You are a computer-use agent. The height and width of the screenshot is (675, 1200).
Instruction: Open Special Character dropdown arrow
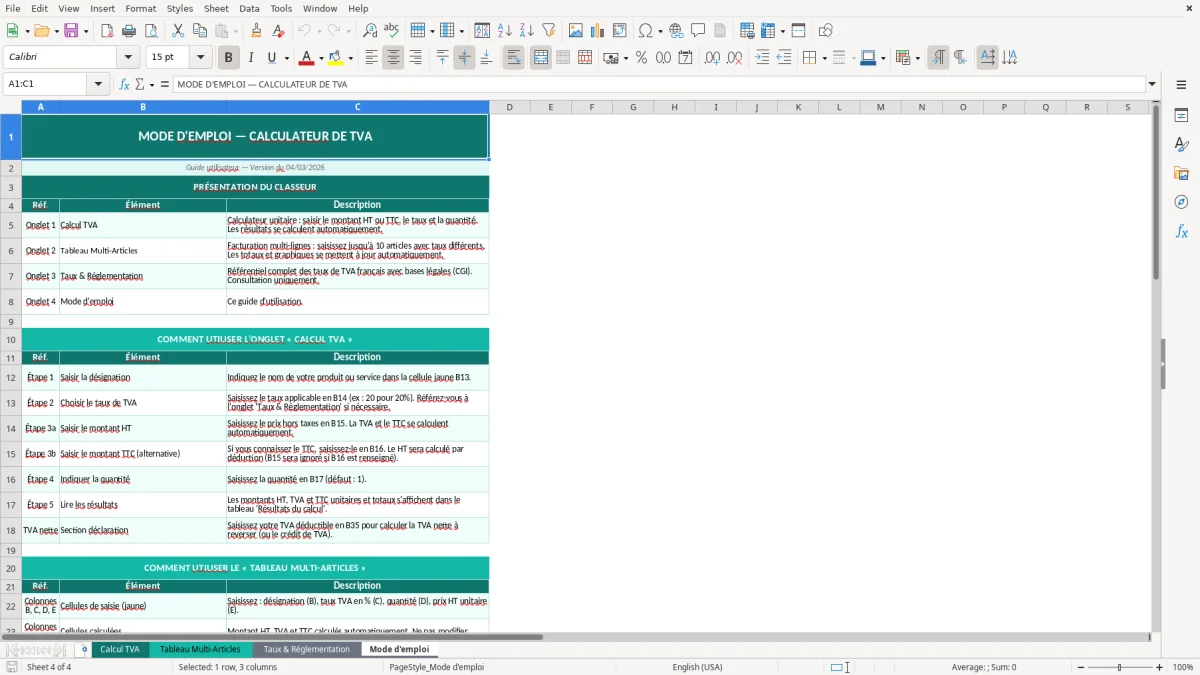coord(661,31)
